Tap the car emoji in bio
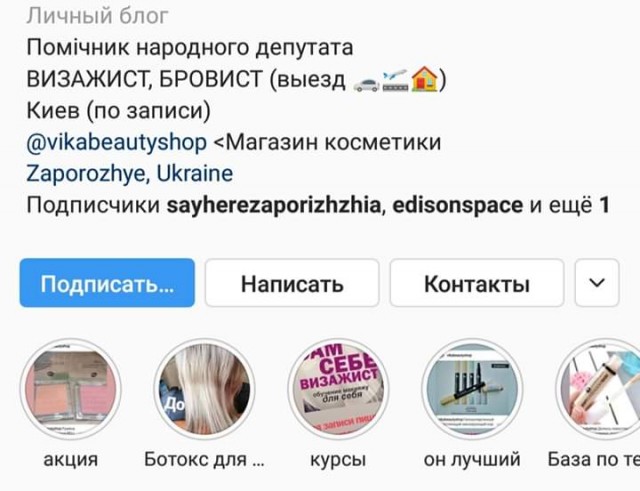This screenshot has height=491, width=640. click(366, 81)
